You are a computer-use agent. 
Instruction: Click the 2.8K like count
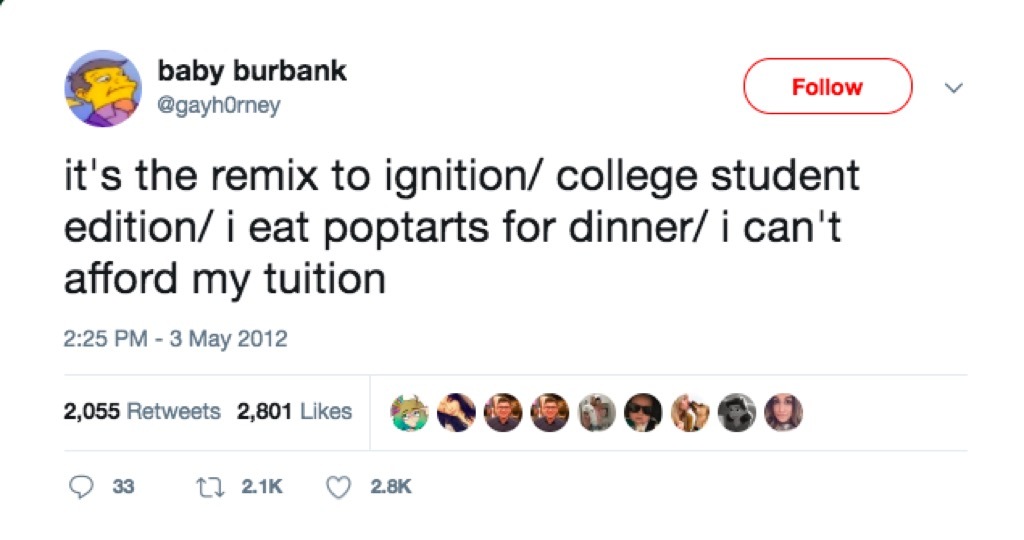click(x=390, y=487)
